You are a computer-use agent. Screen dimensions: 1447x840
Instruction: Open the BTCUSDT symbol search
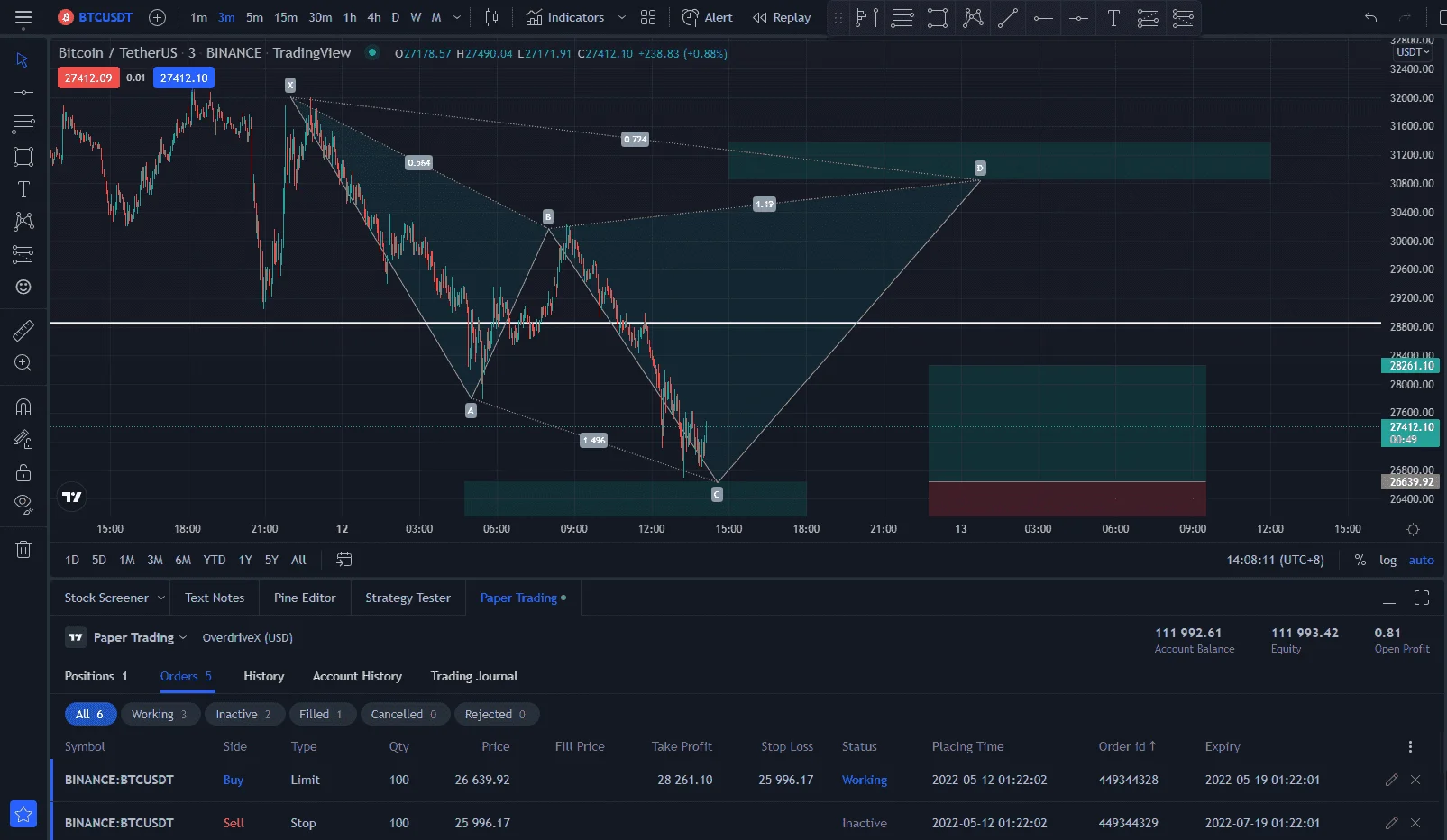(x=95, y=17)
